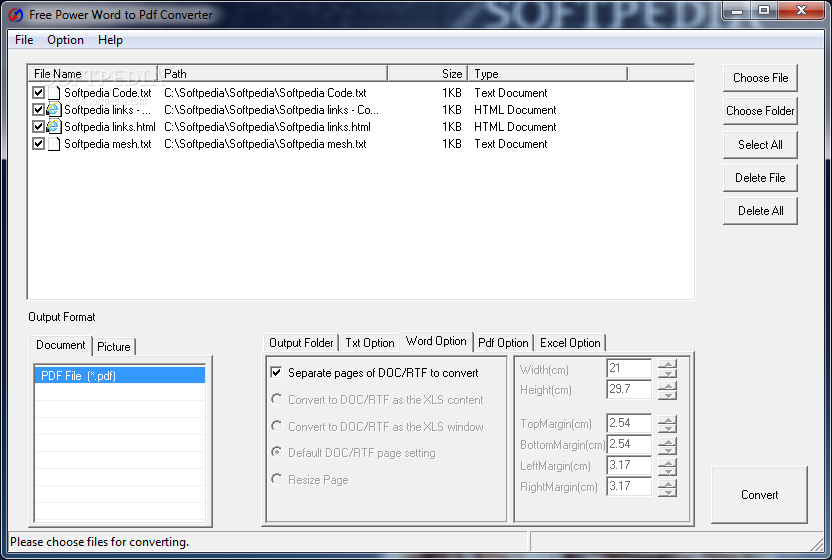Click the app logo icon in title bar
The height and width of the screenshot is (560, 832).
pos(16,14)
